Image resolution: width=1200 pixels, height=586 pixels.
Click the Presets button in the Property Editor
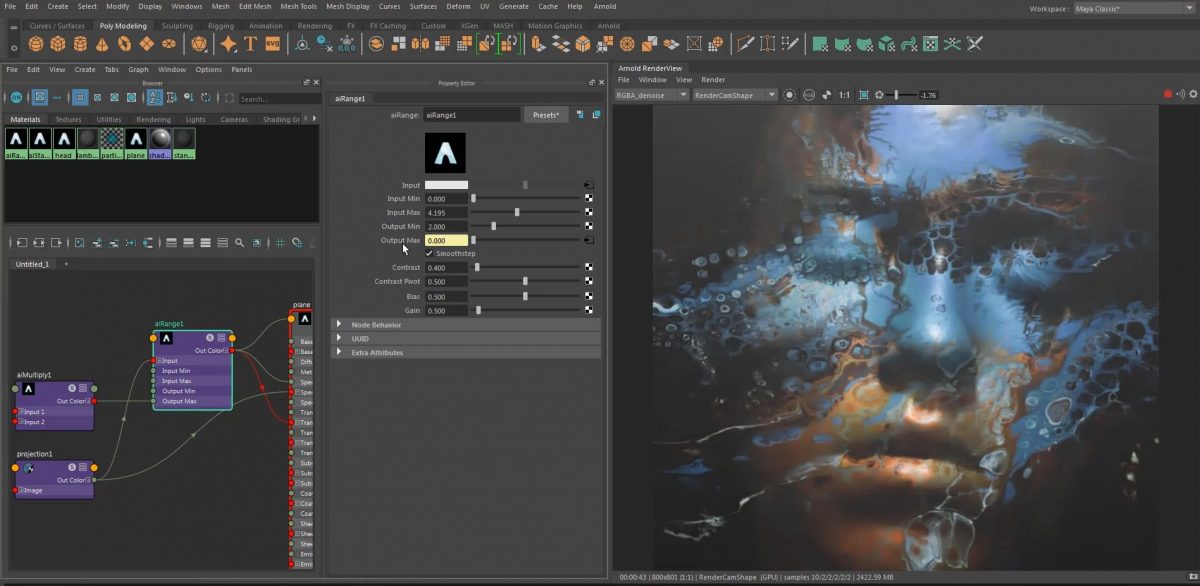[x=544, y=114]
